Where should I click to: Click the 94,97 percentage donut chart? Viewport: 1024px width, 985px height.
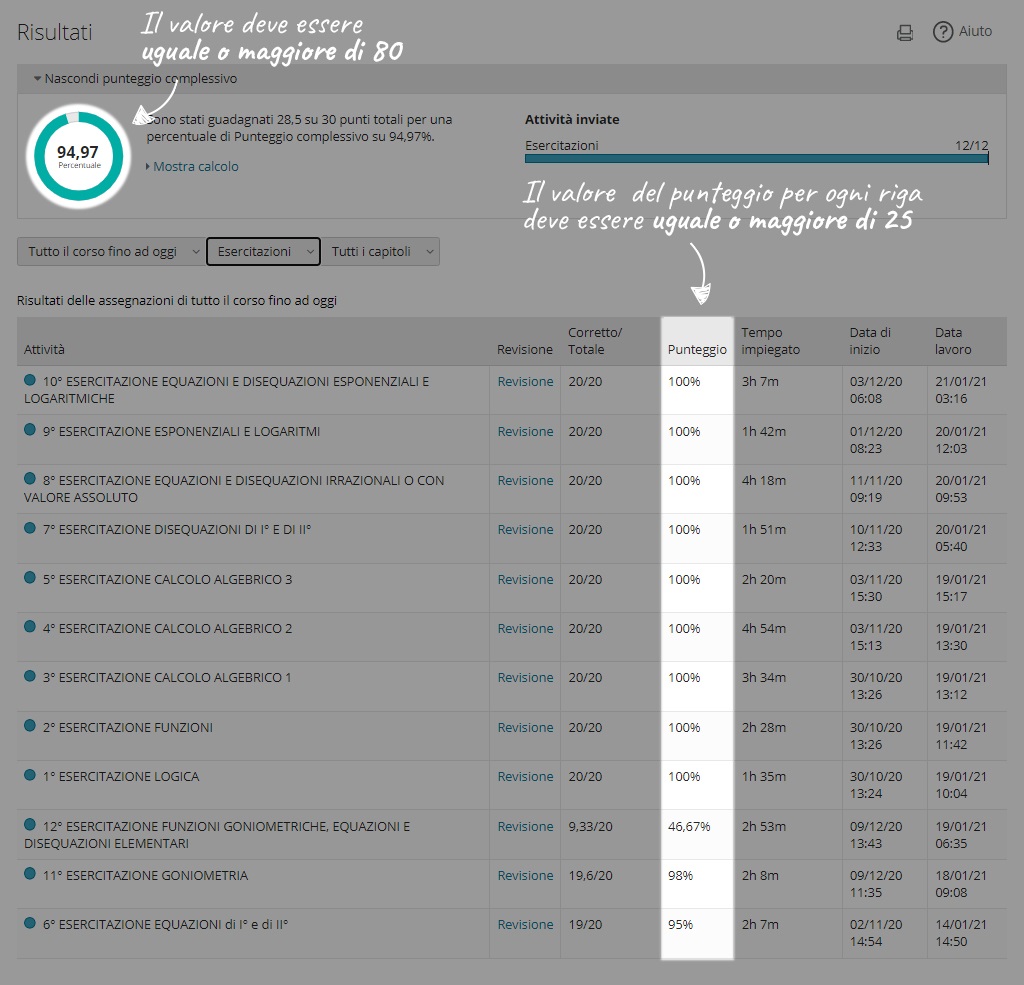click(x=78, y=155)
